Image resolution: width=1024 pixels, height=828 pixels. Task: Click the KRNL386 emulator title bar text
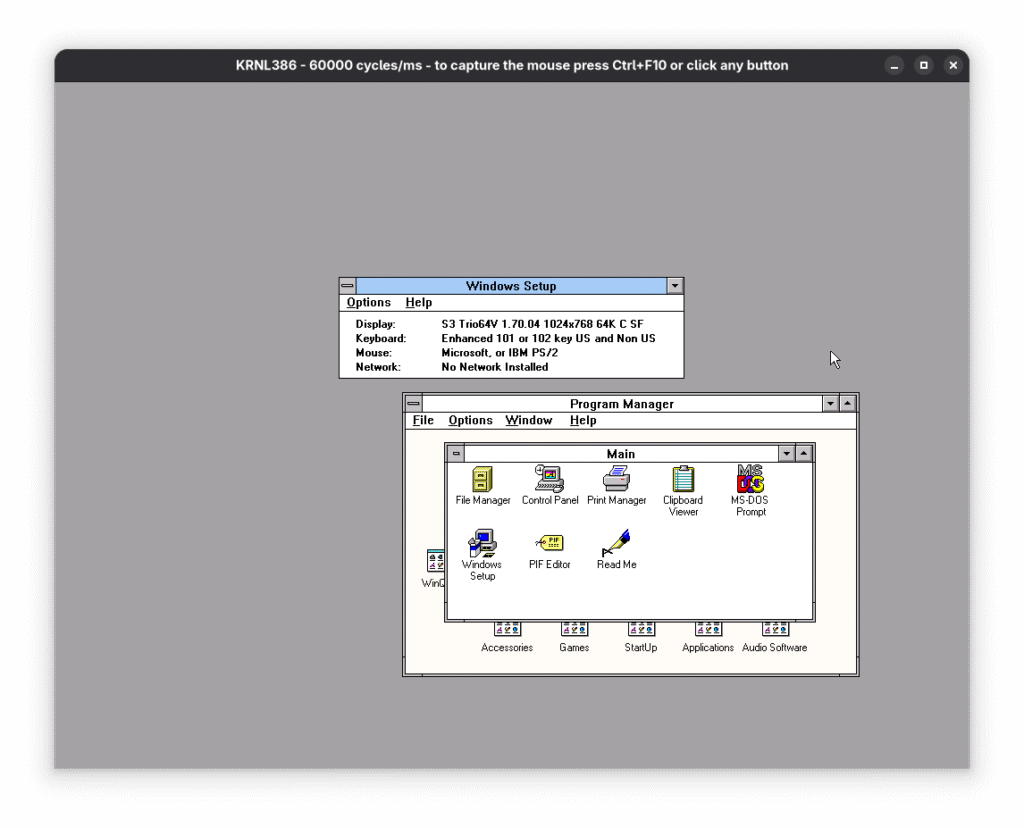click(x=512, y=65)
